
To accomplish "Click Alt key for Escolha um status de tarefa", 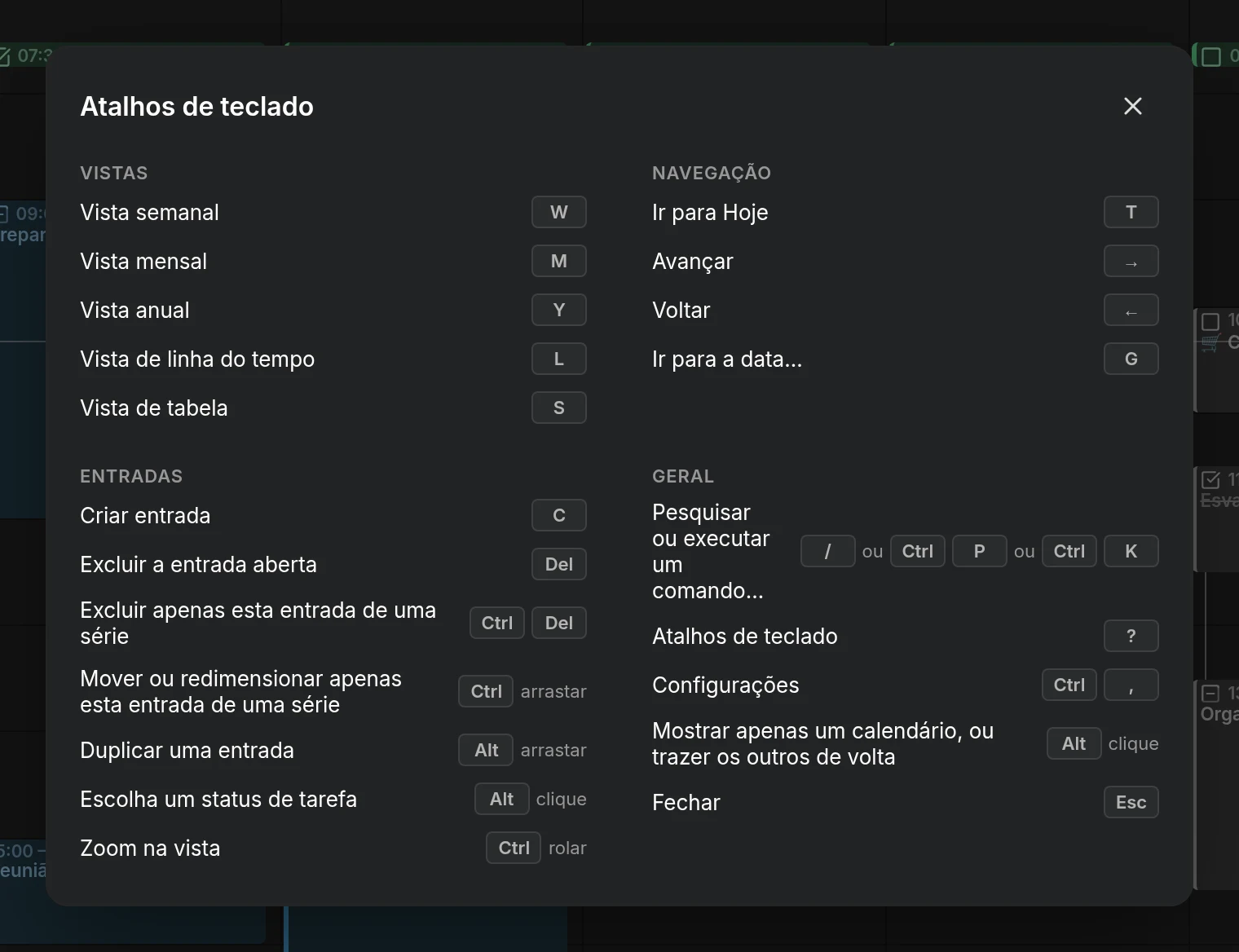I will 502,799.
